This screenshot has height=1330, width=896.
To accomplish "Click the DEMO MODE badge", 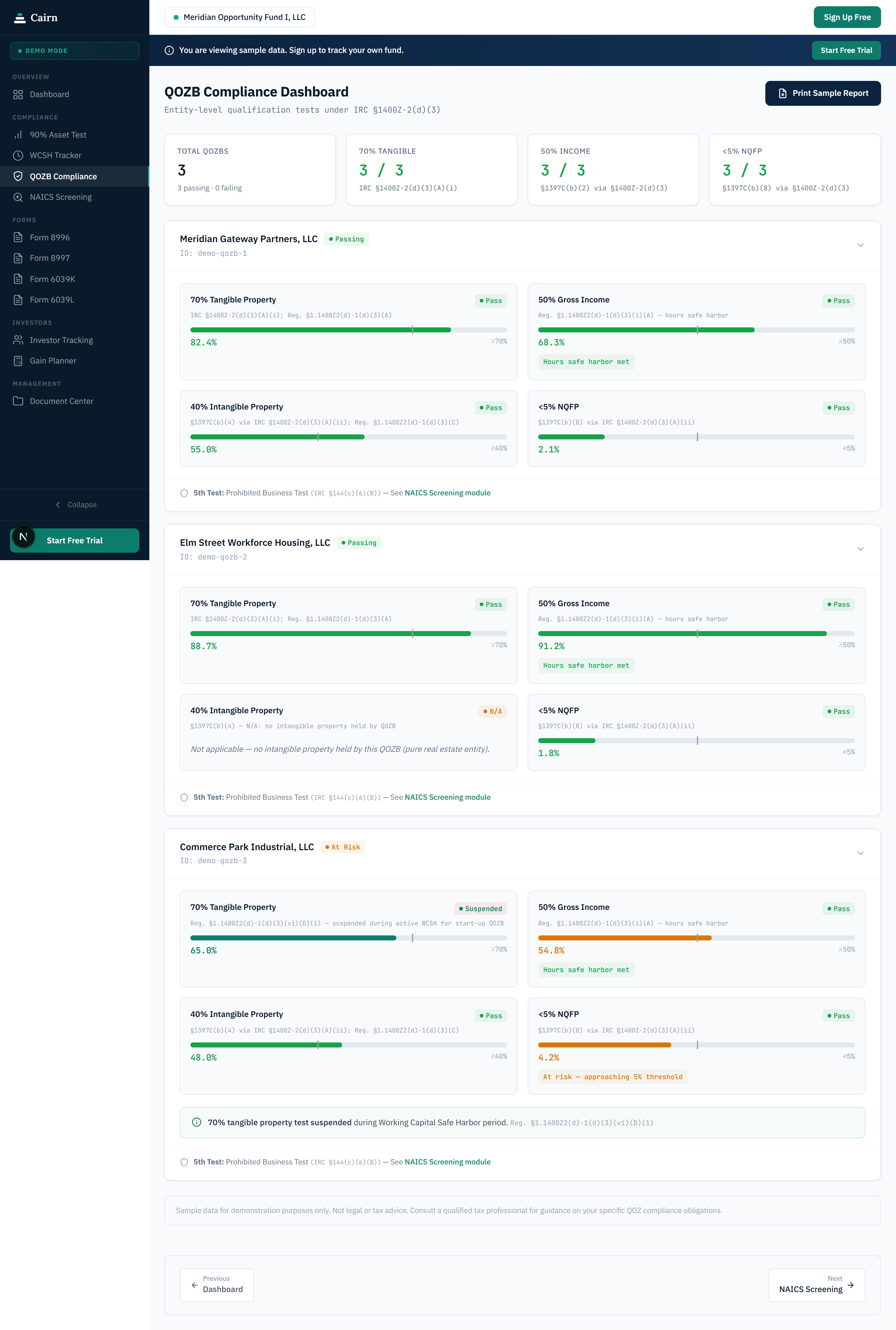I will pyautogui.click(x=74, y=51).
